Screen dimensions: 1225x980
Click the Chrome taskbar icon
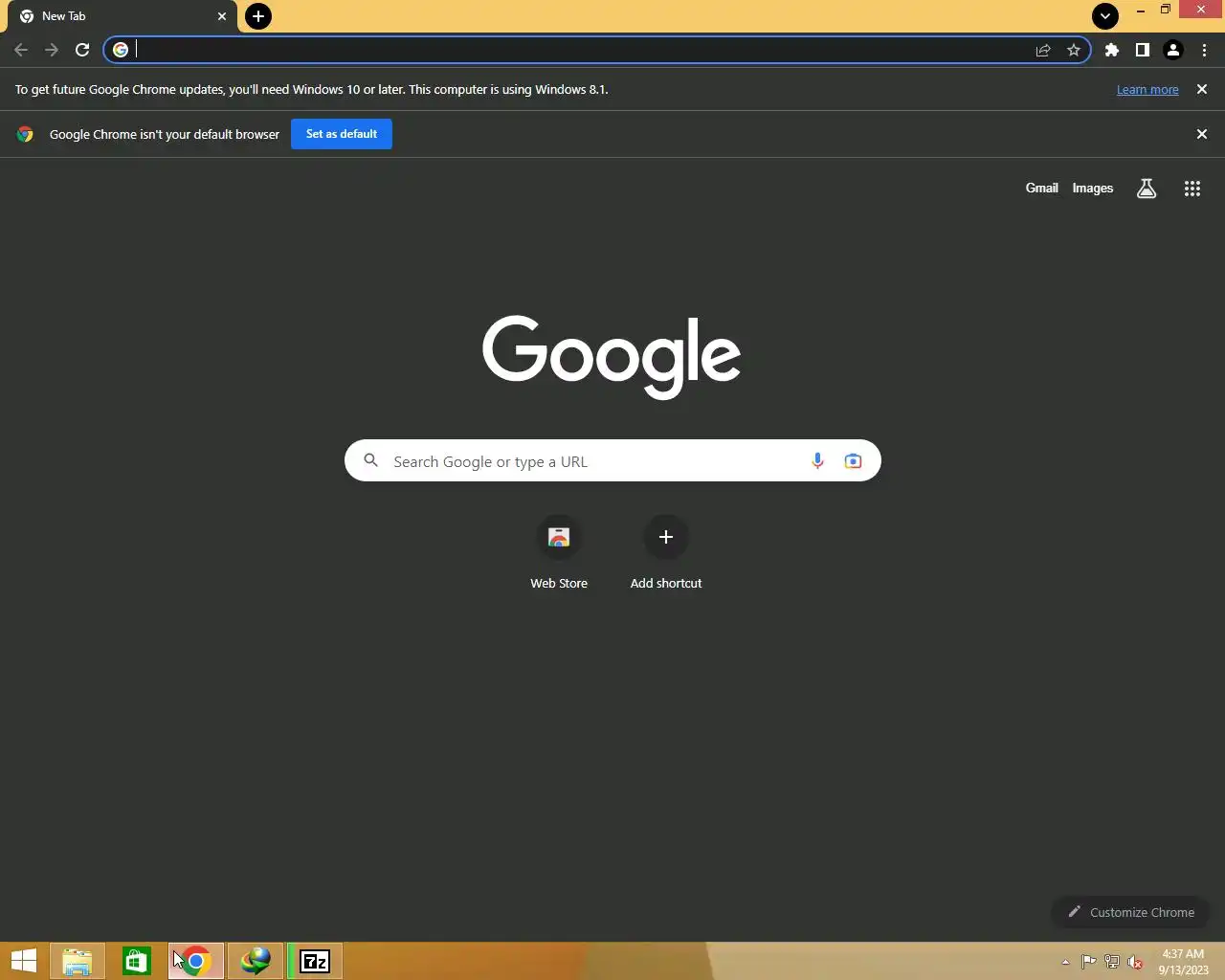(196, 961)
